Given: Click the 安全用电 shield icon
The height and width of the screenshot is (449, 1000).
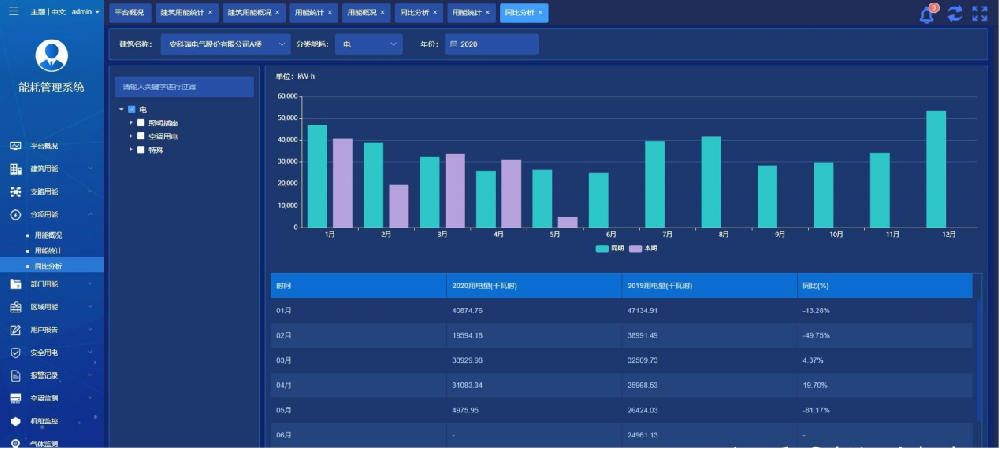Looking at the screenshot, I should [x=17, y=353].
